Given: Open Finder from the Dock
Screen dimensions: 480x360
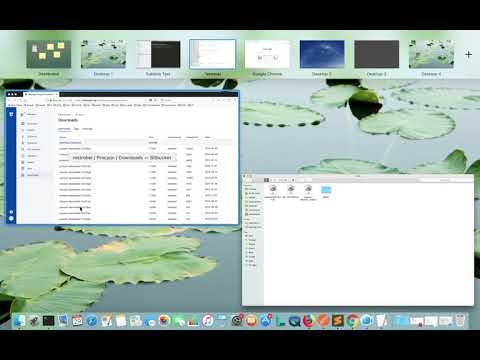Looking at the screenshot, I should click(19, 321).
